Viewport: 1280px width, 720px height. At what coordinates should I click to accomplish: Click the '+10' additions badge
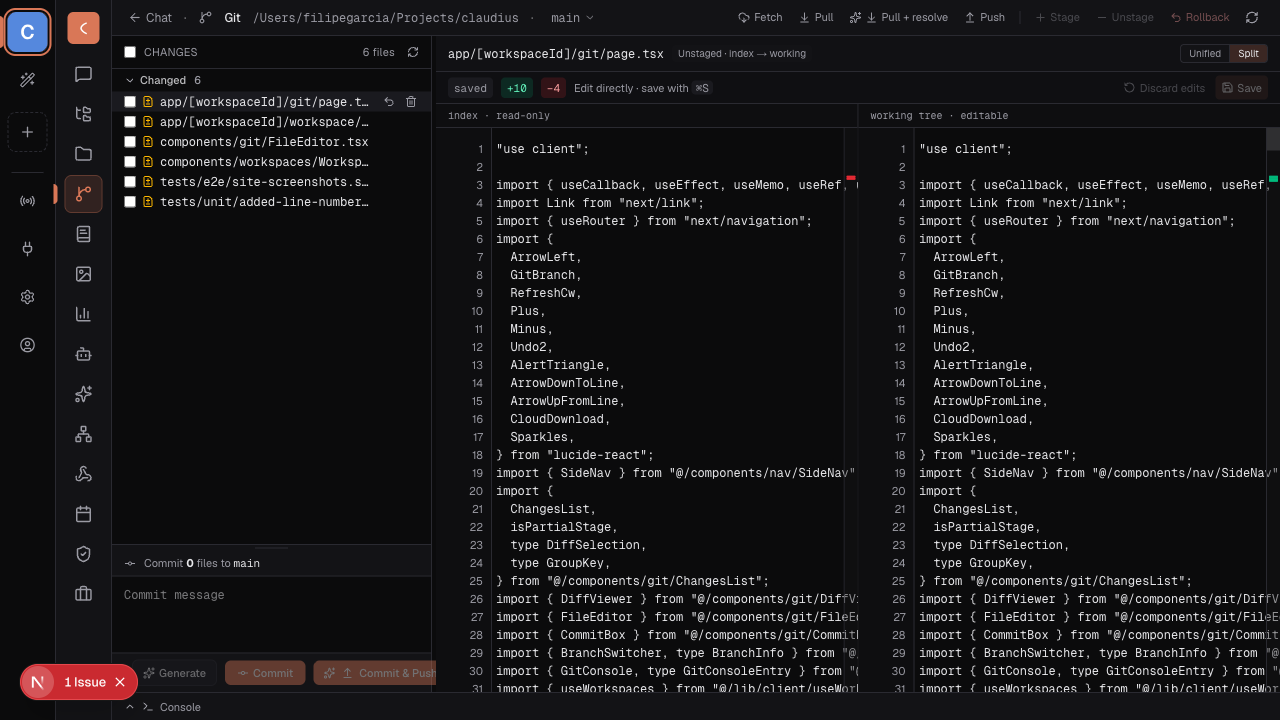pos(517,88)
